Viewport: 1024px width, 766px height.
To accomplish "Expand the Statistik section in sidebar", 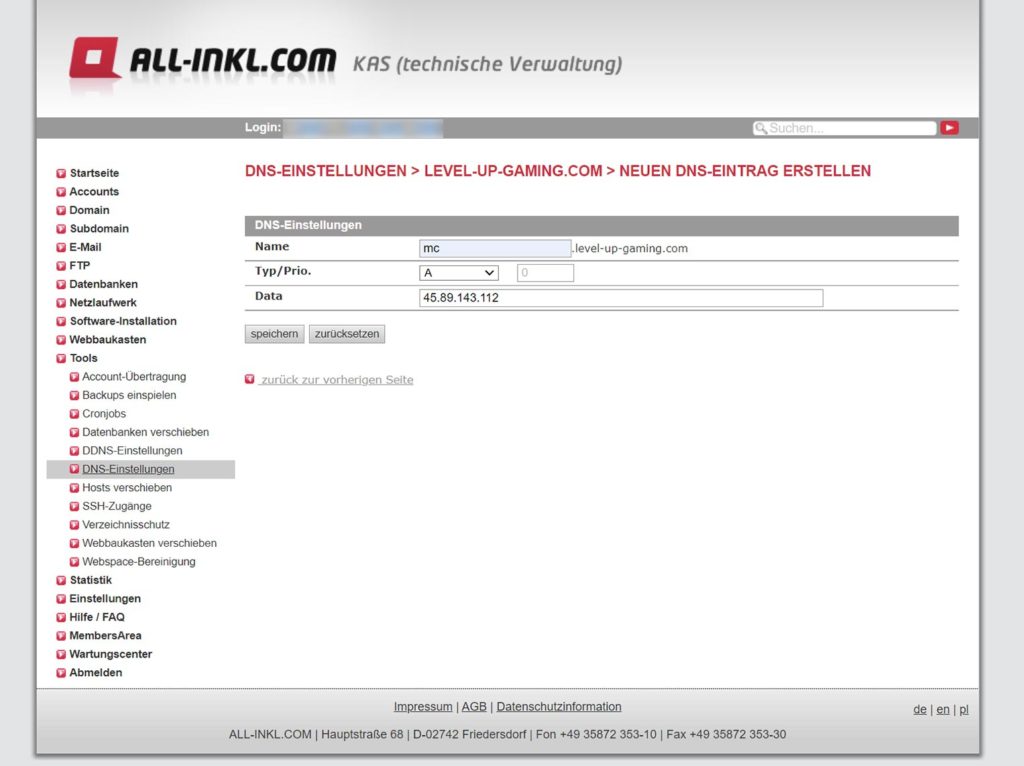I will pyautogui.click(x=90, y=580).
